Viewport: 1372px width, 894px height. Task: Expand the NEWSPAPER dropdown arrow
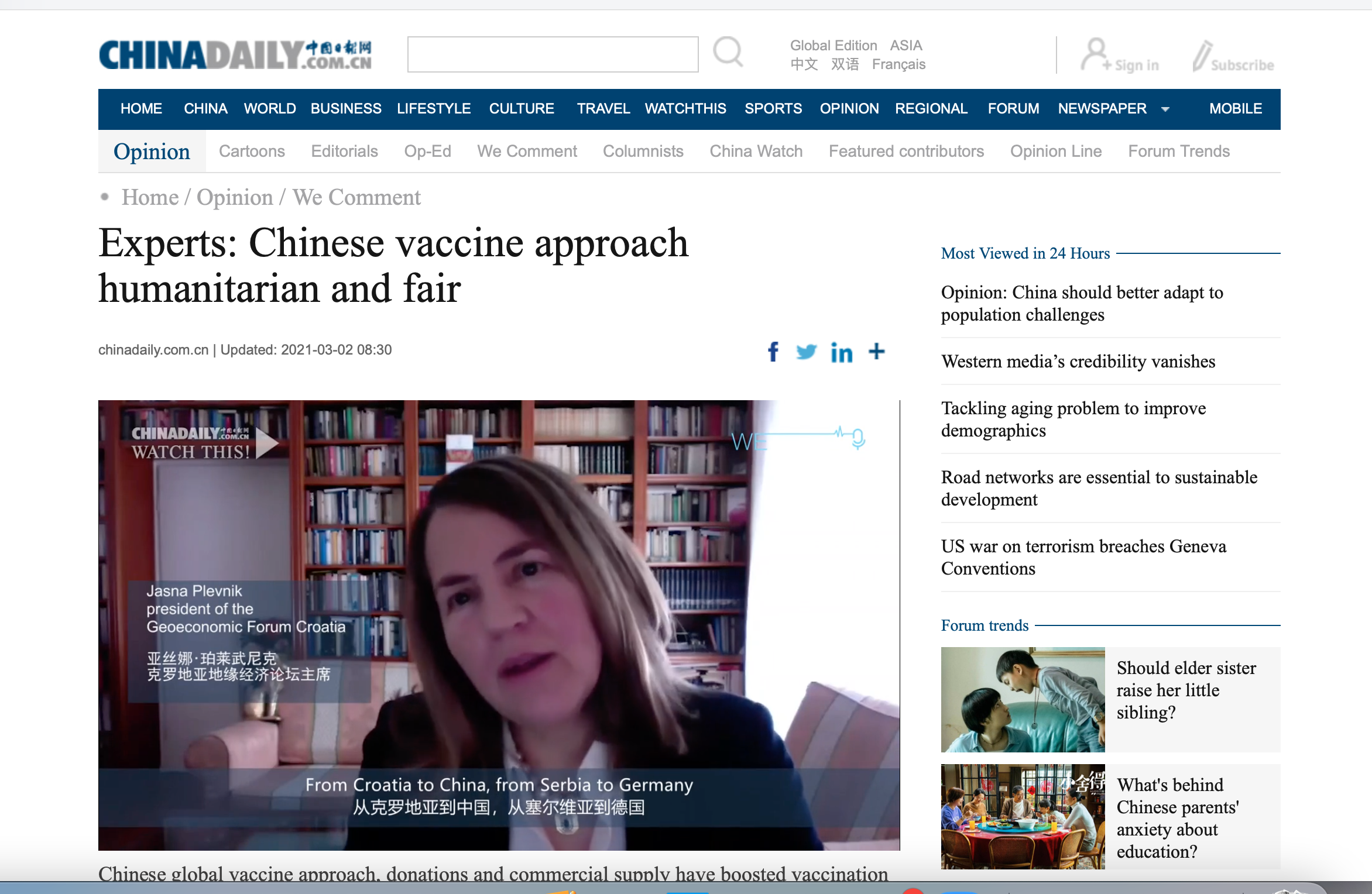click(1165, 109)
